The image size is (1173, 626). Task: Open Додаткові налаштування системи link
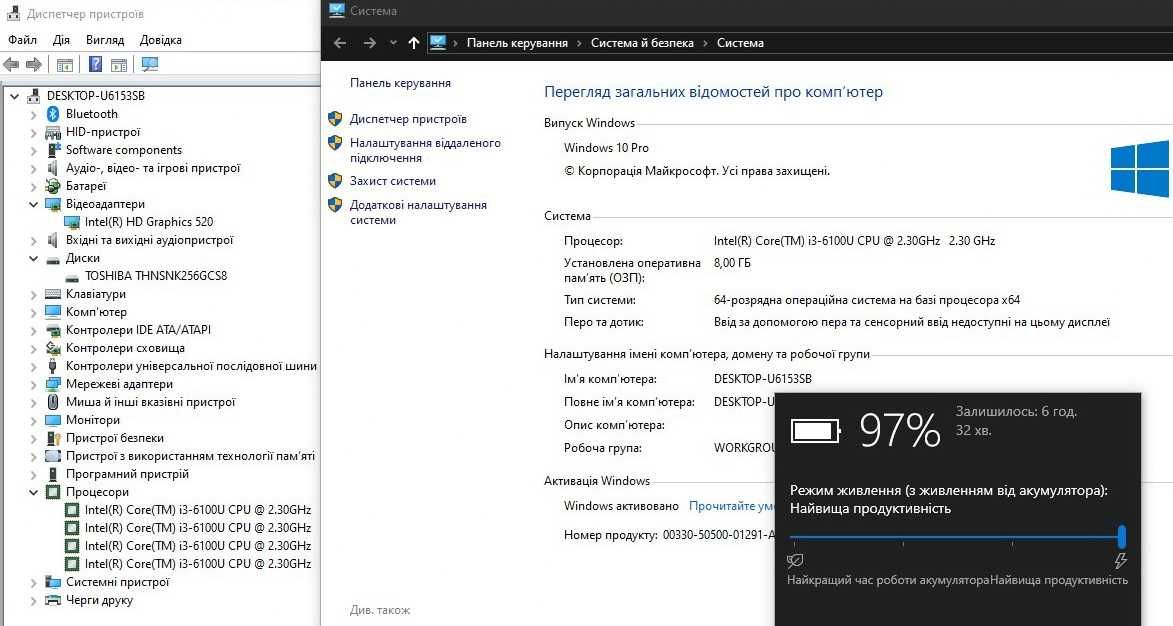(418, 212)
